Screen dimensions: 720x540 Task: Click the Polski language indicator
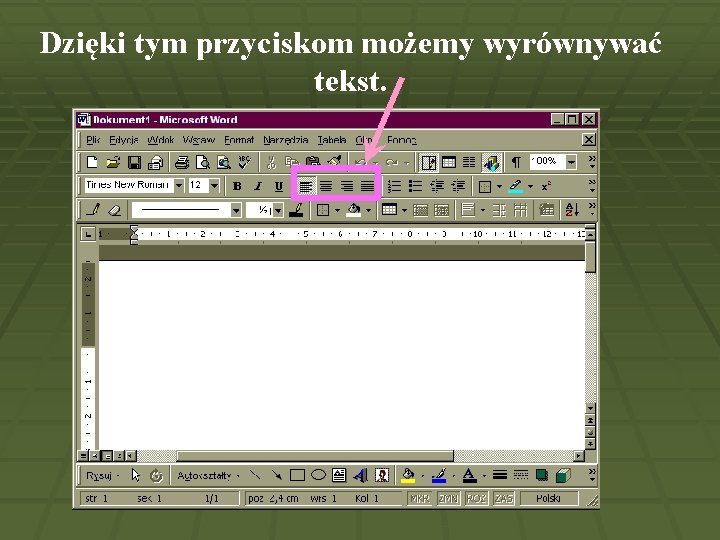tap(548, 498)
